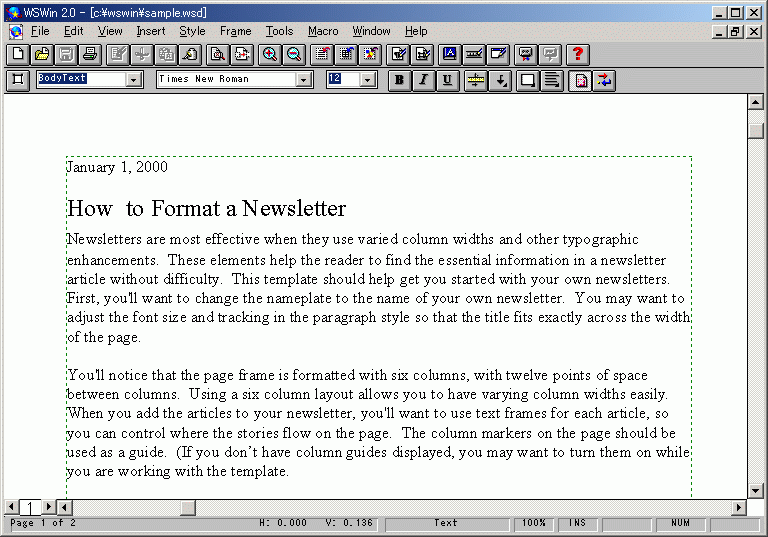Click the box shadow frame icon
Screen dimensions: 768x537
coord(527,80)
